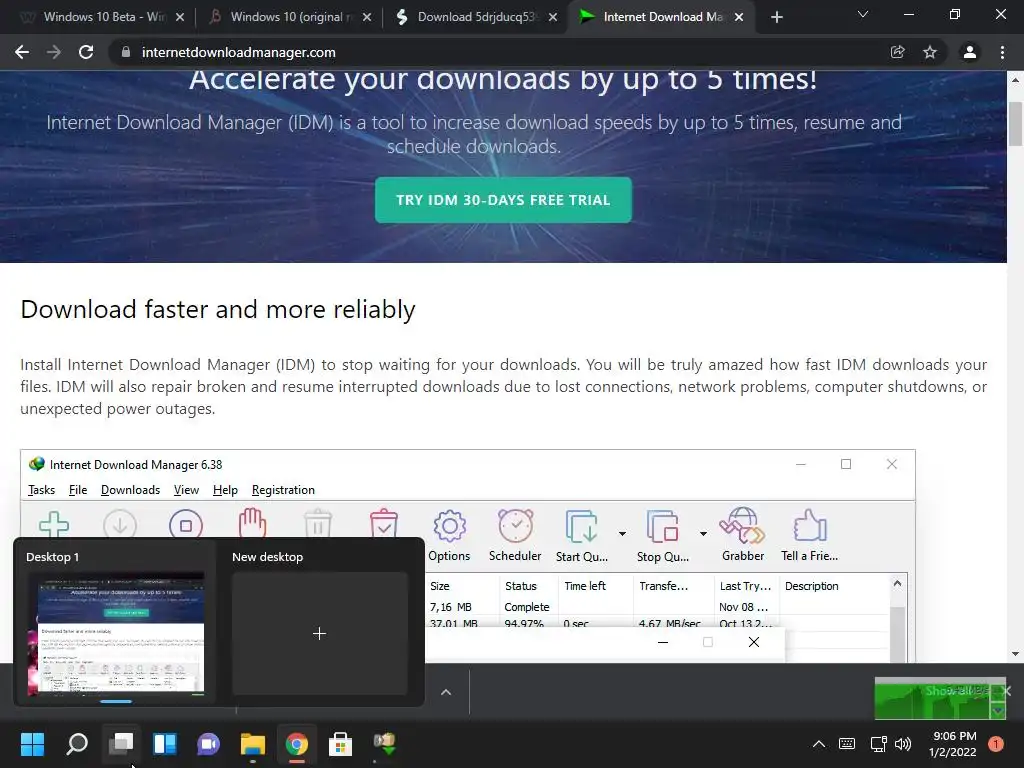Click the Size column header
Image resolution: width=1024 pixels, height=768 pixels.
pyautogui.click(x=462, y=586)
